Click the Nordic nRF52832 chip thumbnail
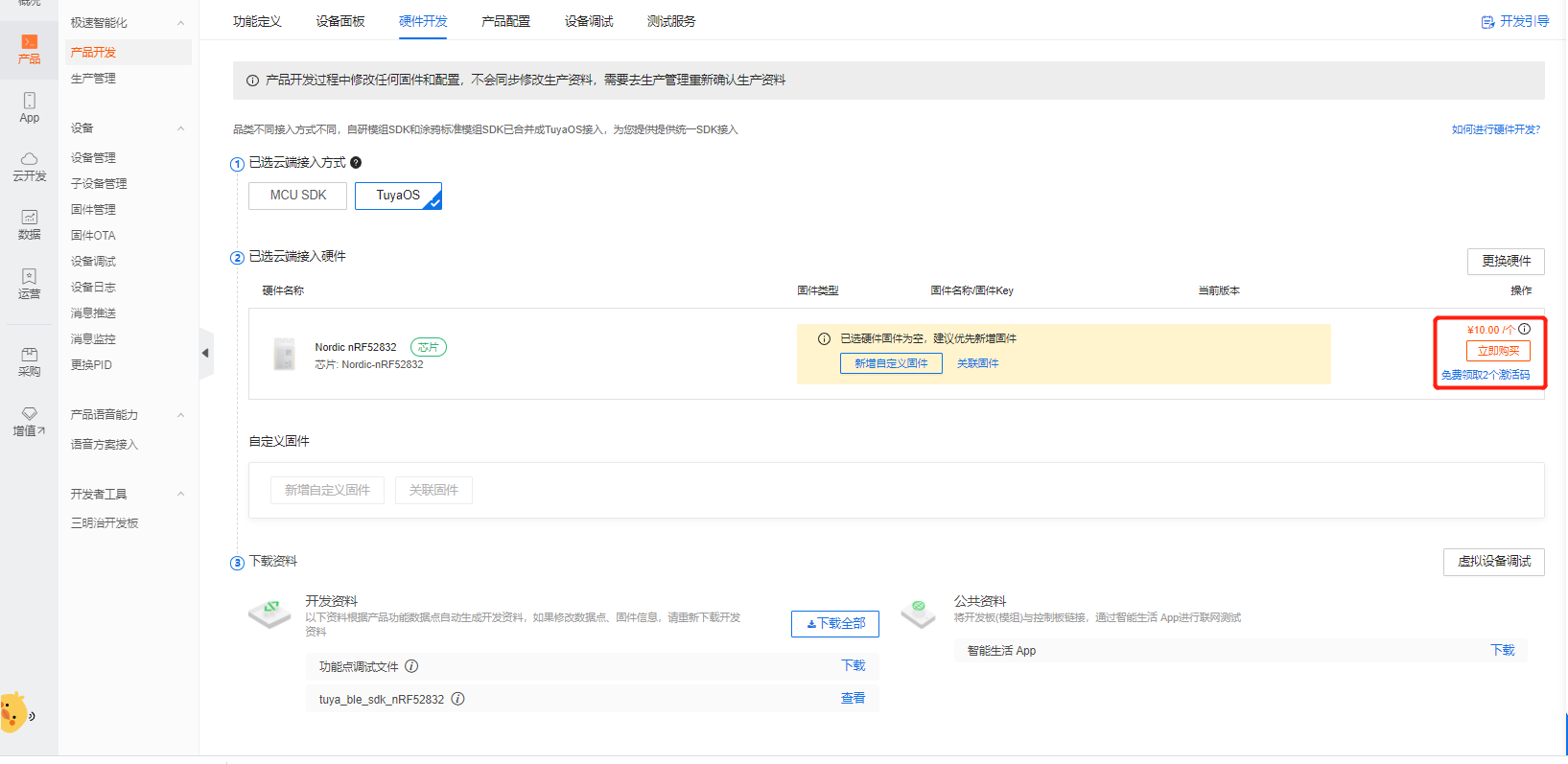Viewport: 1568px width, 764px height. tap(284, 354)
